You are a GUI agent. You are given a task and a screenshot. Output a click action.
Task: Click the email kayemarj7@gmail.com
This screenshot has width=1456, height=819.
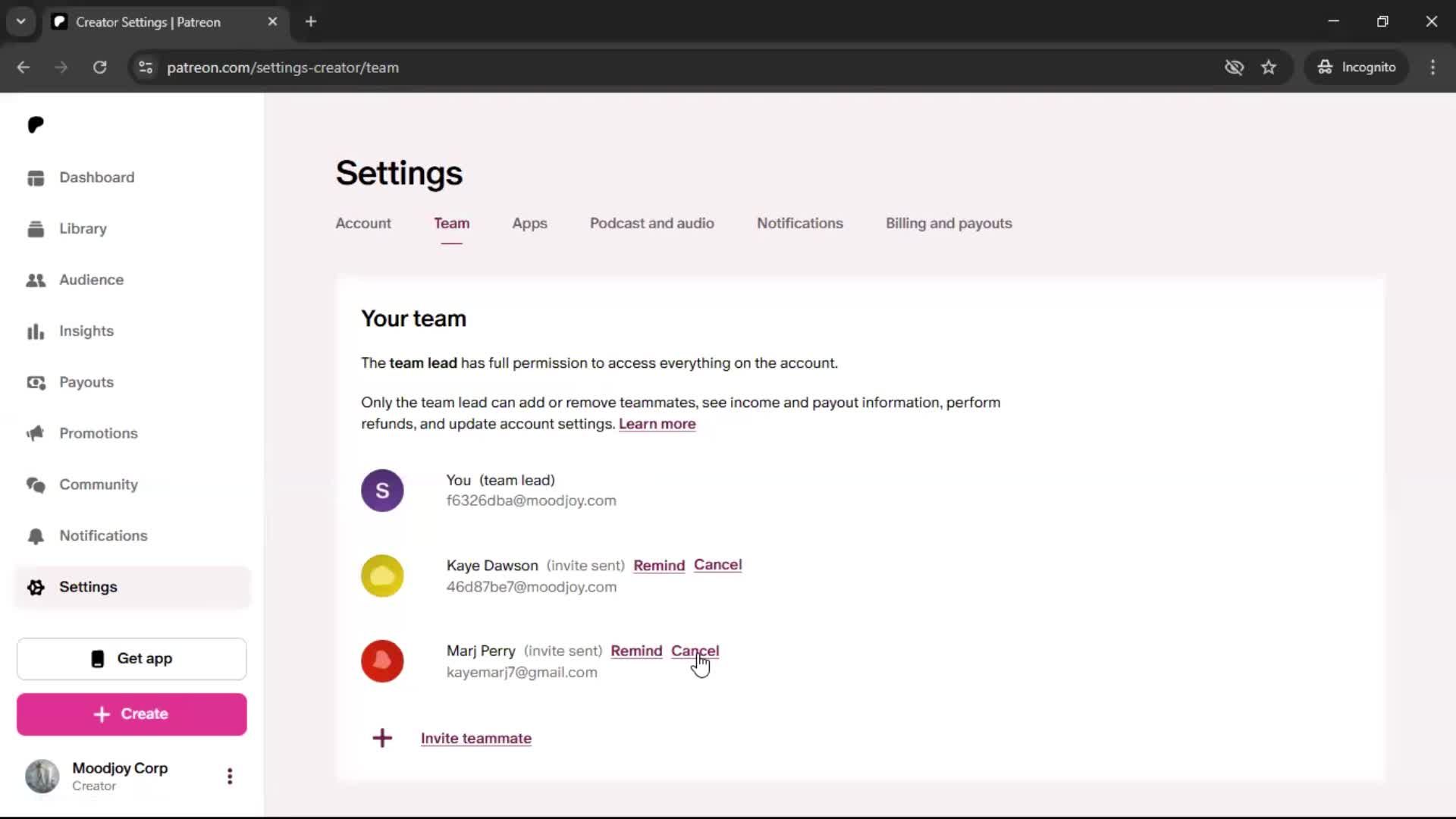pyautogui.click(x=522, y=673)
